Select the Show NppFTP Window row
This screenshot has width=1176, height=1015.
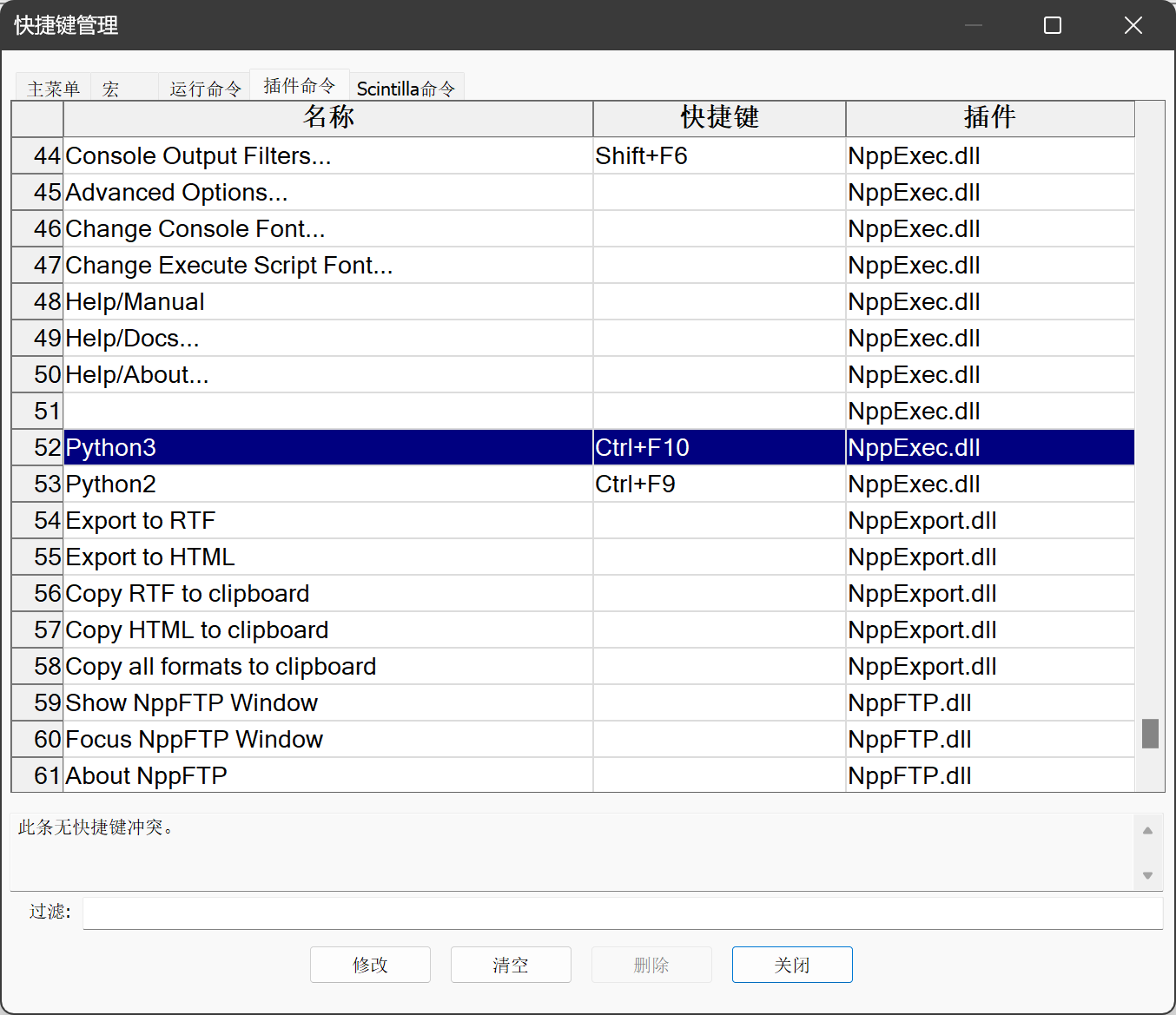click(327, 703)
